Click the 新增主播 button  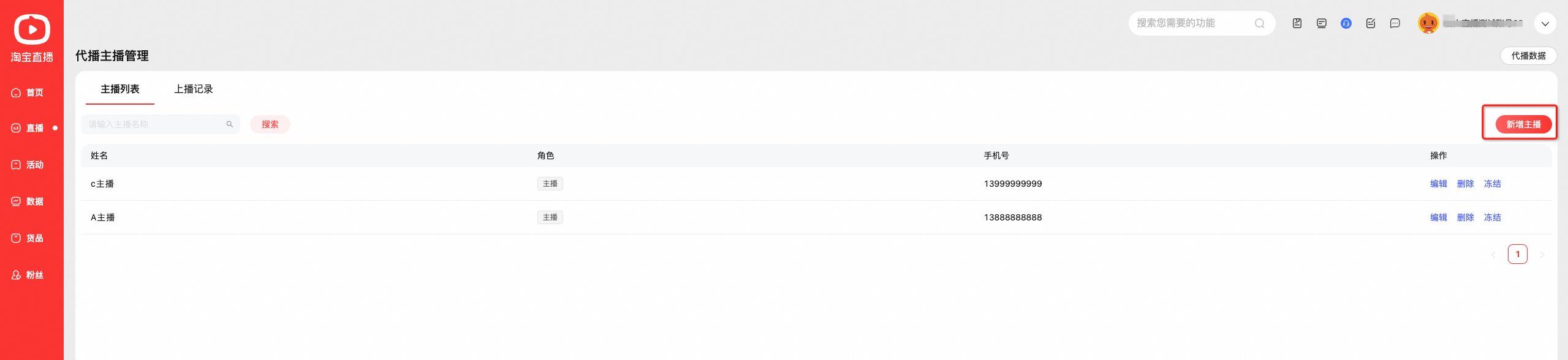tap(1523, 124)
